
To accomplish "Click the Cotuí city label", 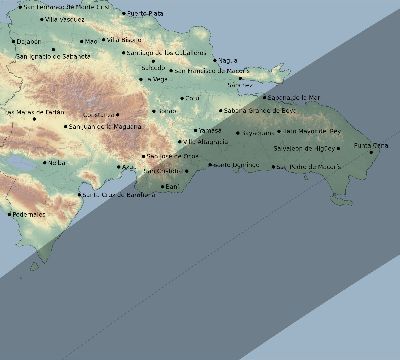I will pos(192,98).
